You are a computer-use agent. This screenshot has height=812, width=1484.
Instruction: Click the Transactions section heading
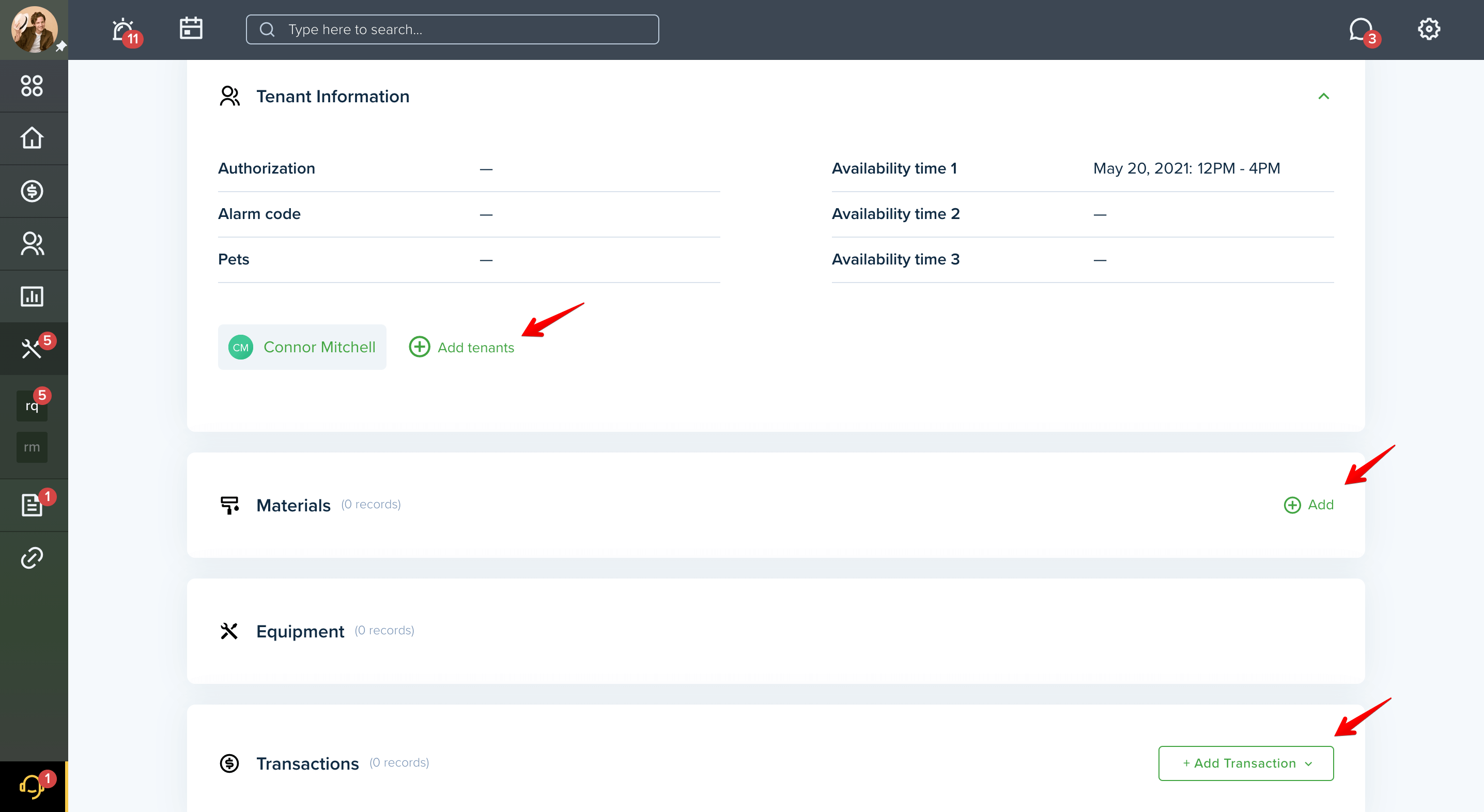click(x=307, y=763)
